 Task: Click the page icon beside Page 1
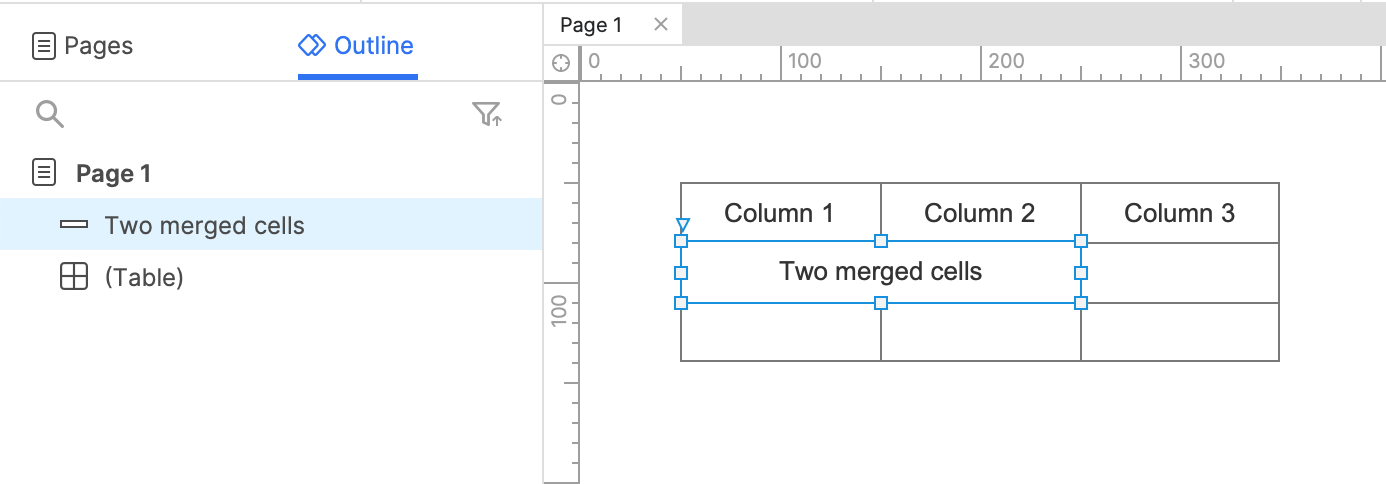44,172
